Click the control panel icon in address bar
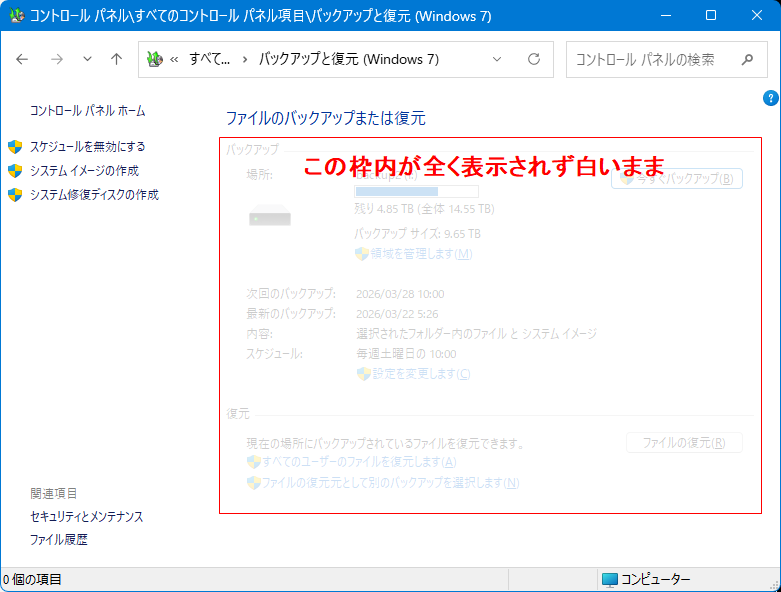The width and height of the screenshot is (781, 592). 154,59
